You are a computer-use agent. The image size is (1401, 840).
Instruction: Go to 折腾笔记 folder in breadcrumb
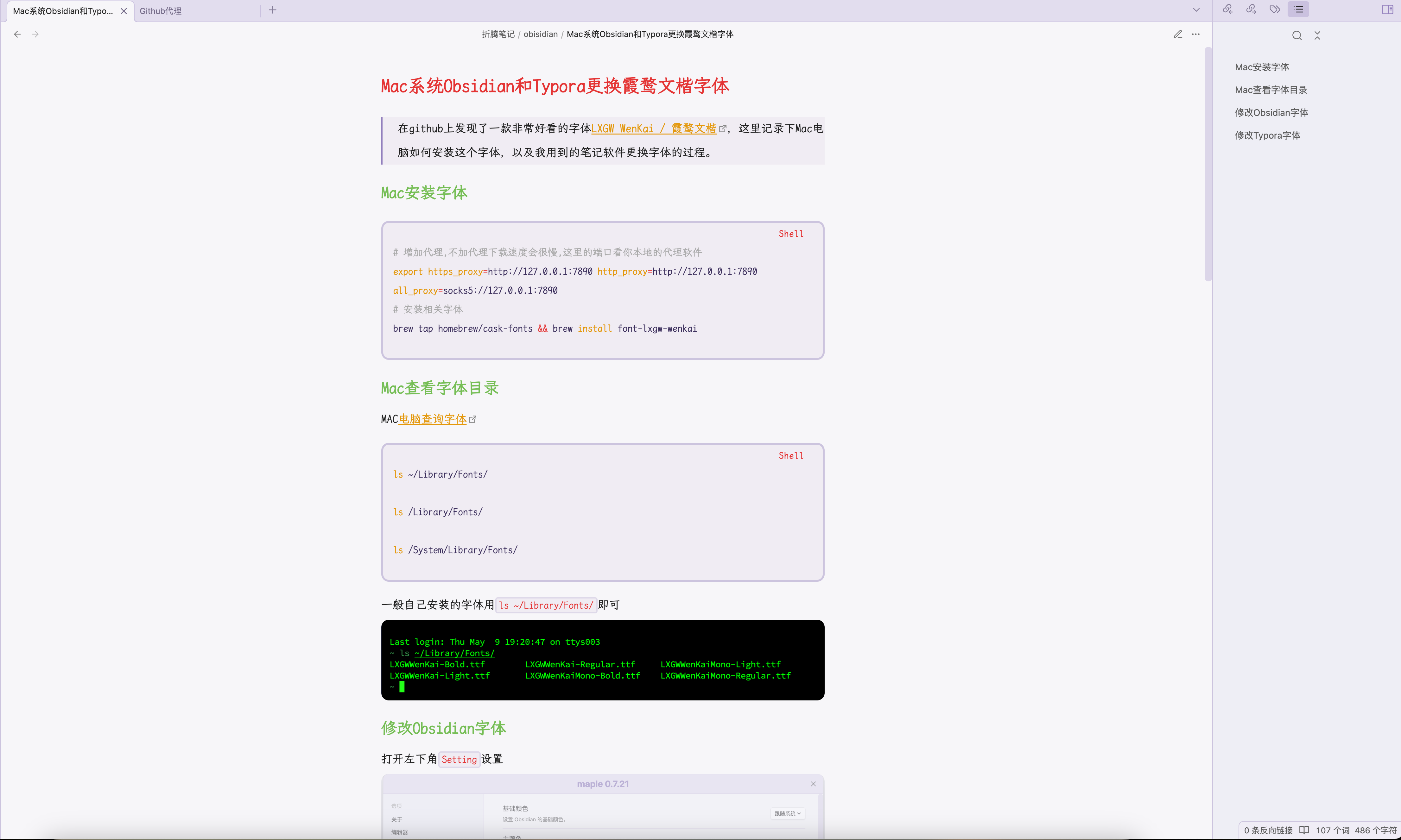coord(498,34)
